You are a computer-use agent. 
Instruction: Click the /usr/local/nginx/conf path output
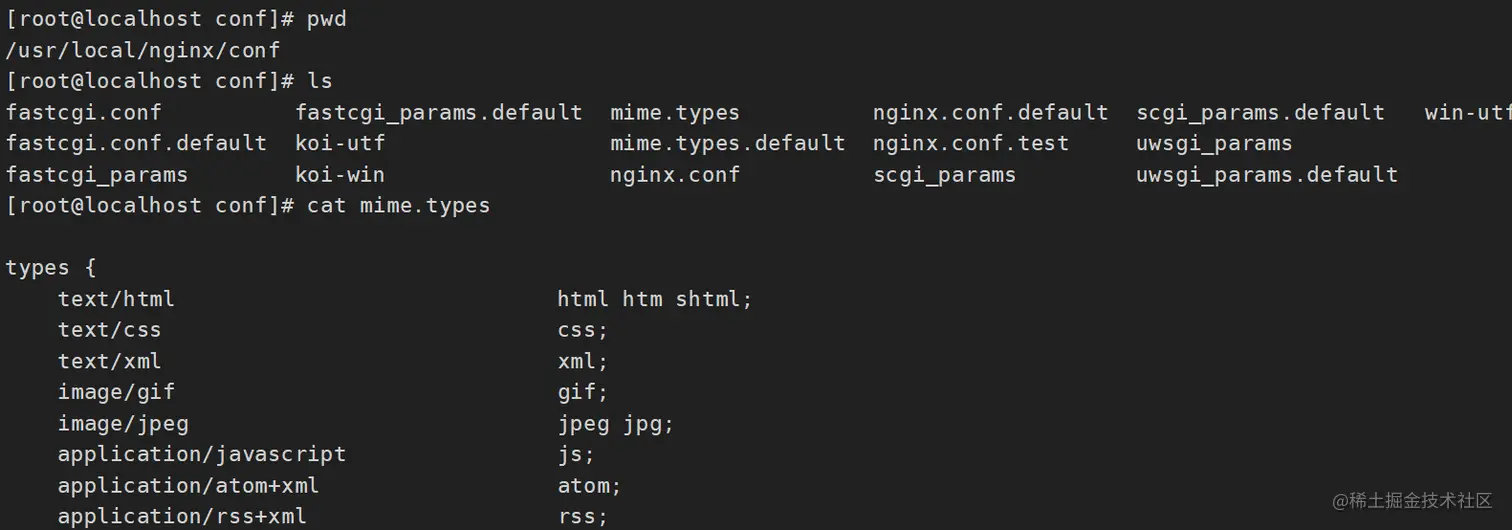point(142,50)
